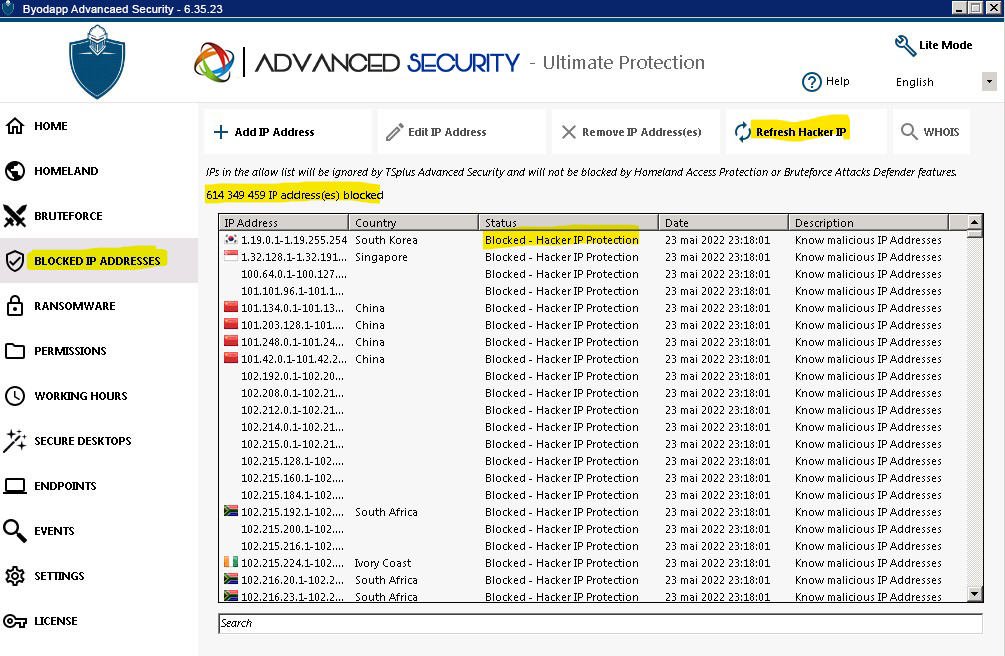Image resolution: width=1005 pixels, height=656 pixels.
Task: Click the Ransomware padlock icon
Action: [x=15, y=306]
